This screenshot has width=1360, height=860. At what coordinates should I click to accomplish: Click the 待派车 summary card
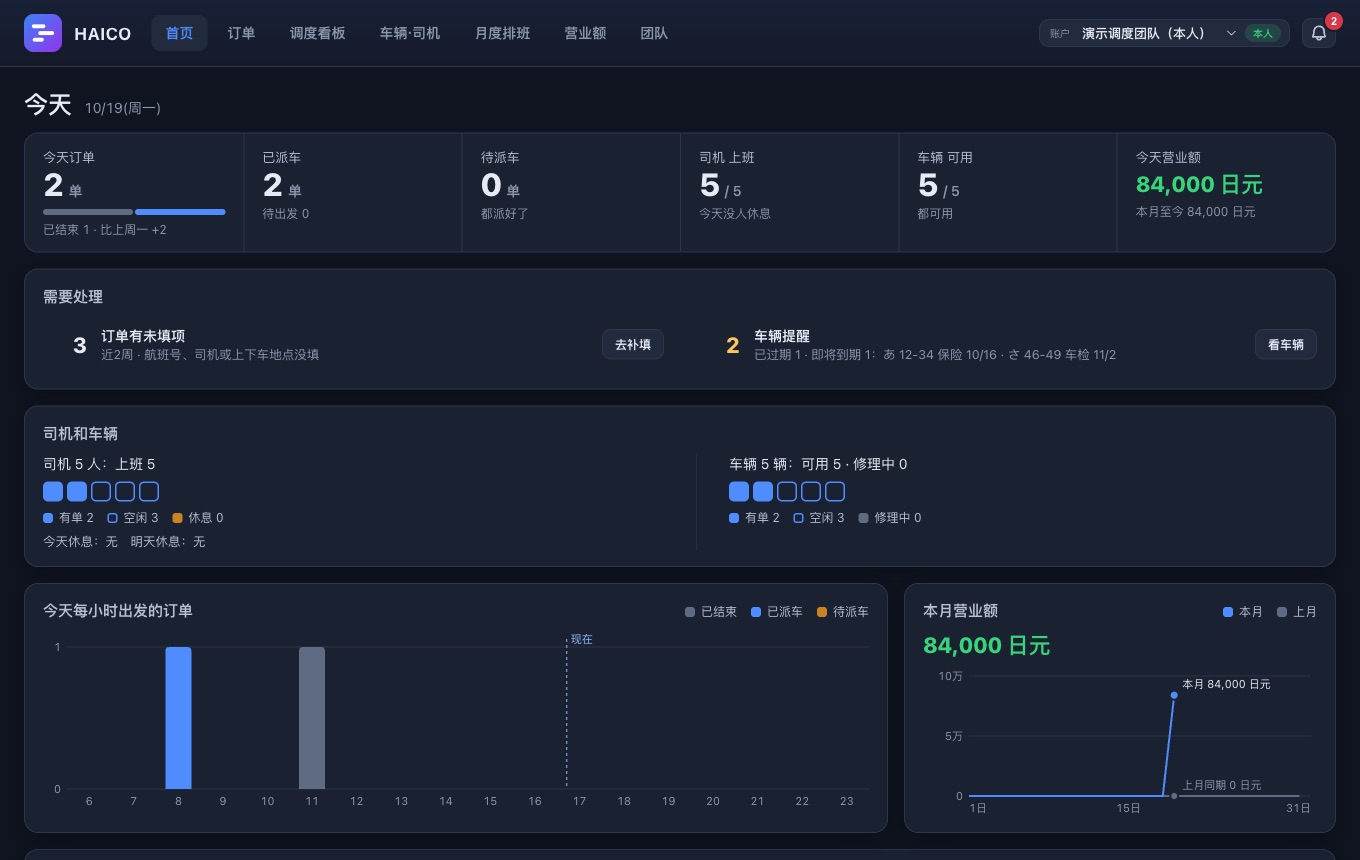point(571,193)
